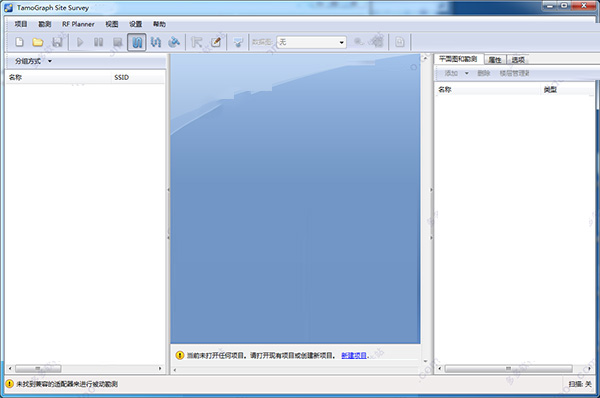Image resolution: width=600 pixels, height=398 pixels.
Task: Switch to the 选项 tab
Action: pos(518,60)
